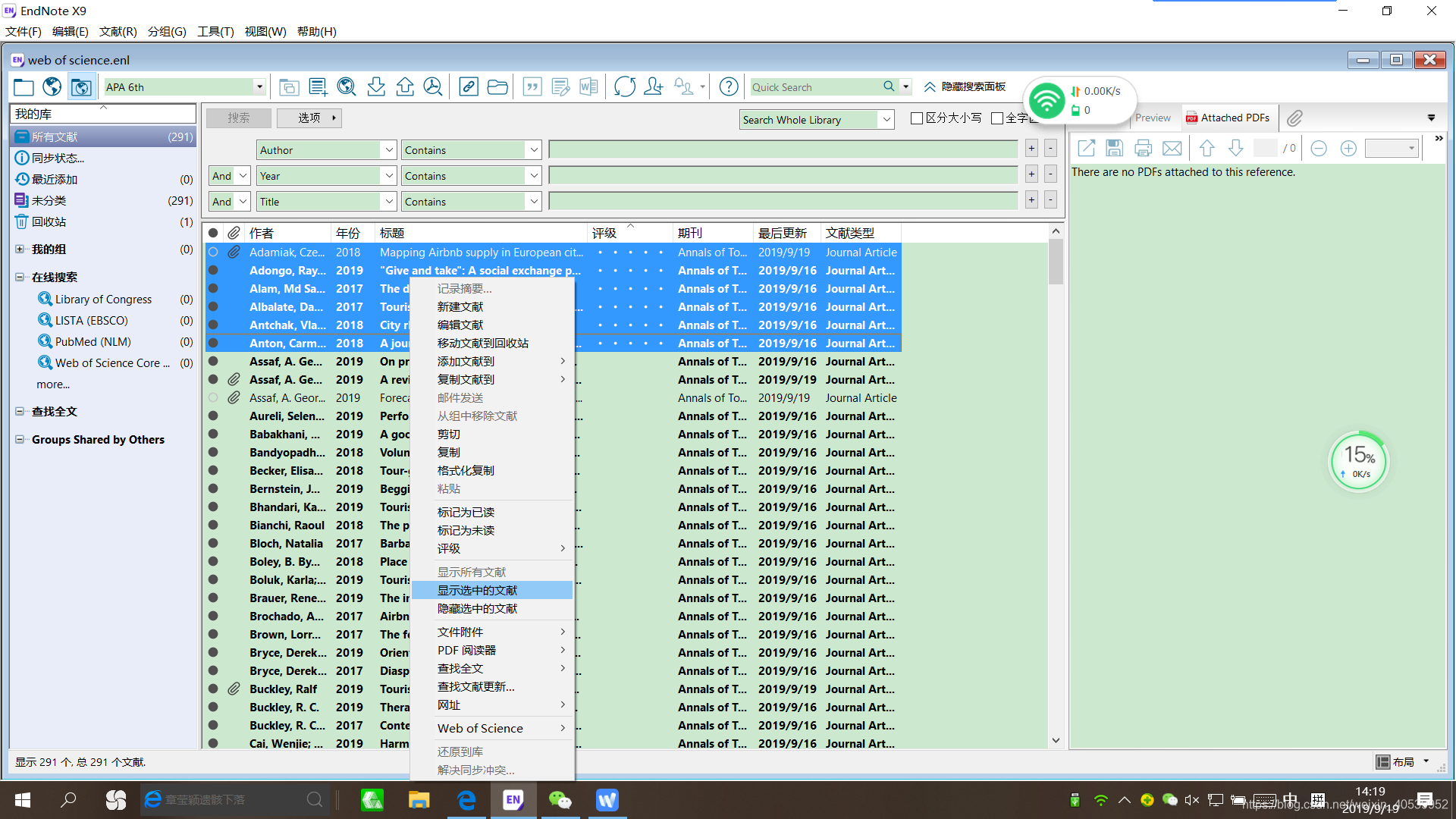Click the New Reference toolbar icon
The height and width of the screenshot is (819, 1456).
(x=318, y=87)
